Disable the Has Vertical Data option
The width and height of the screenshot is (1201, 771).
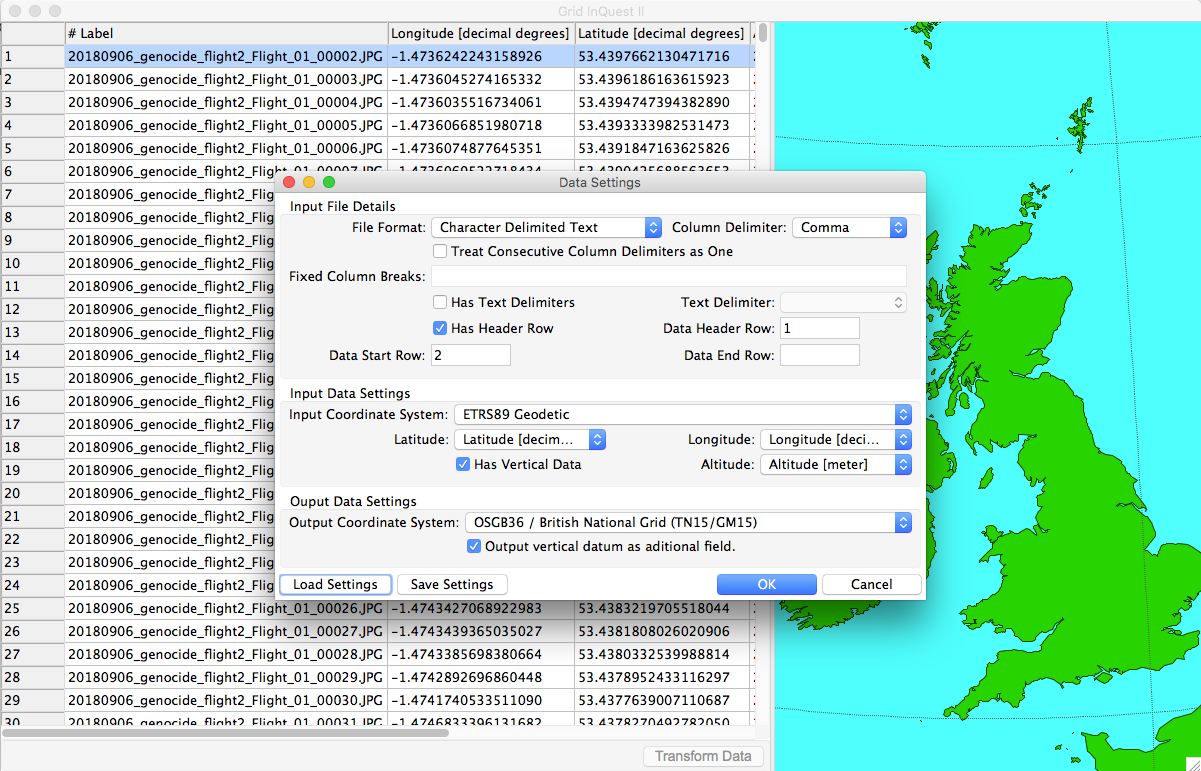coord(463,464)
